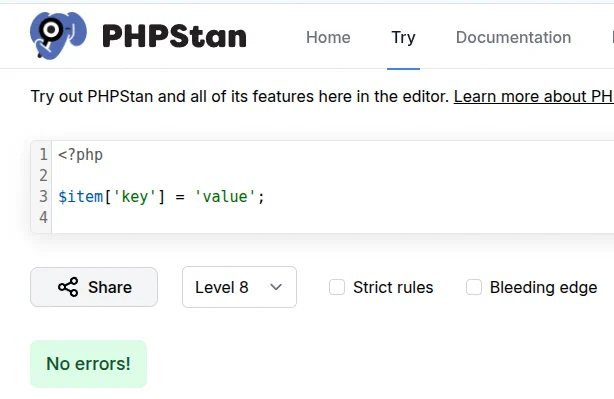Image resolution: width=614 pixels, height=399 pixels.
Task: Enable the Bleeding edge checkbox
Action: click(474, 287)
